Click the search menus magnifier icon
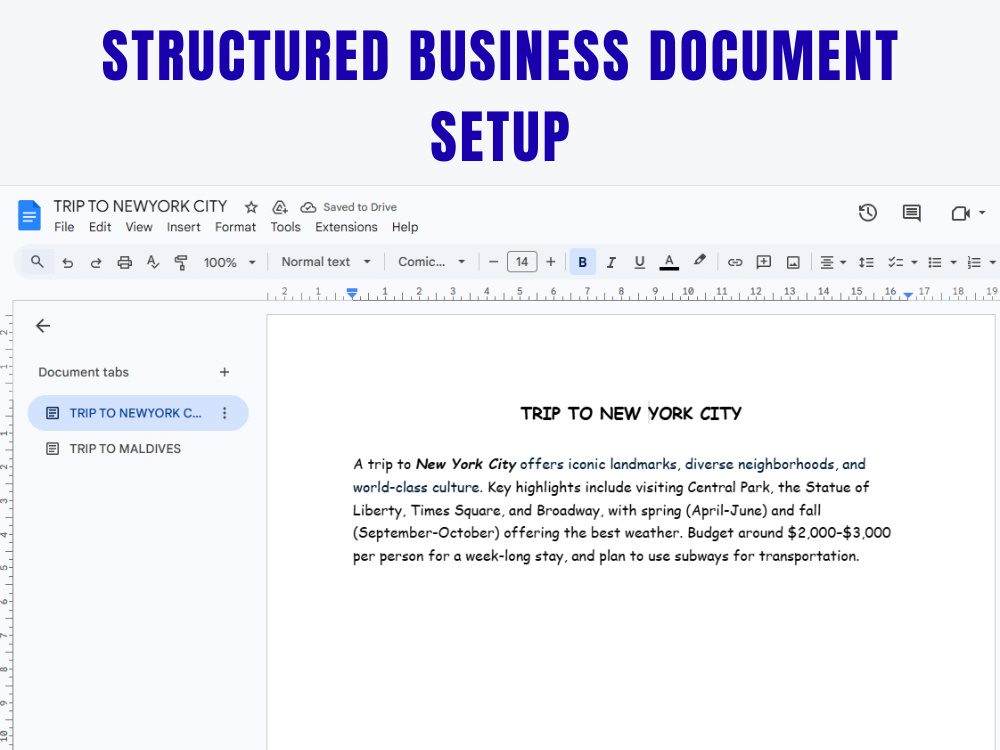This screenshot has width=1000, height=750. coord(37,262)
